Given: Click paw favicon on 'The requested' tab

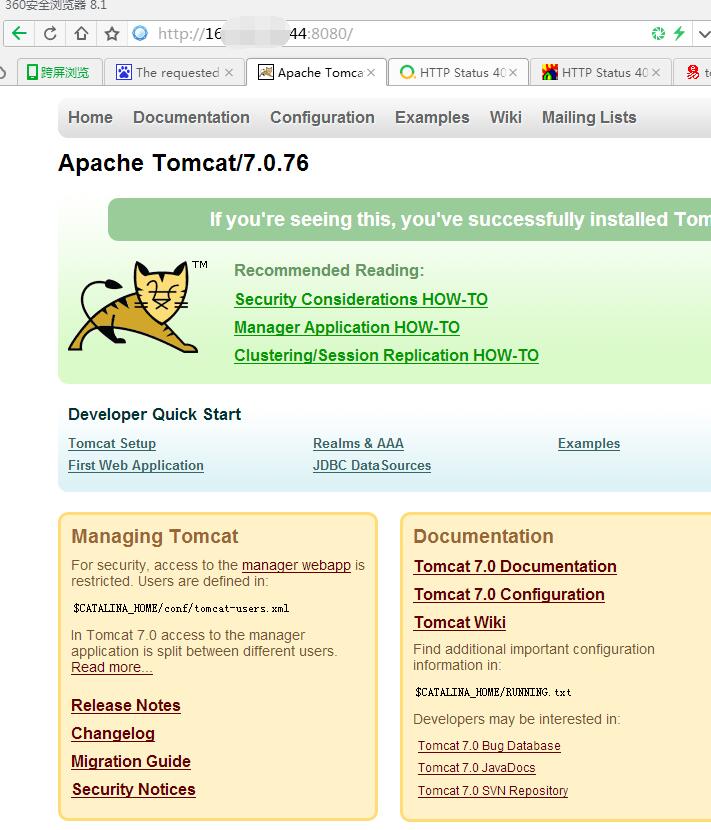Looking at the screenshot, I should [x=124, y=72].
